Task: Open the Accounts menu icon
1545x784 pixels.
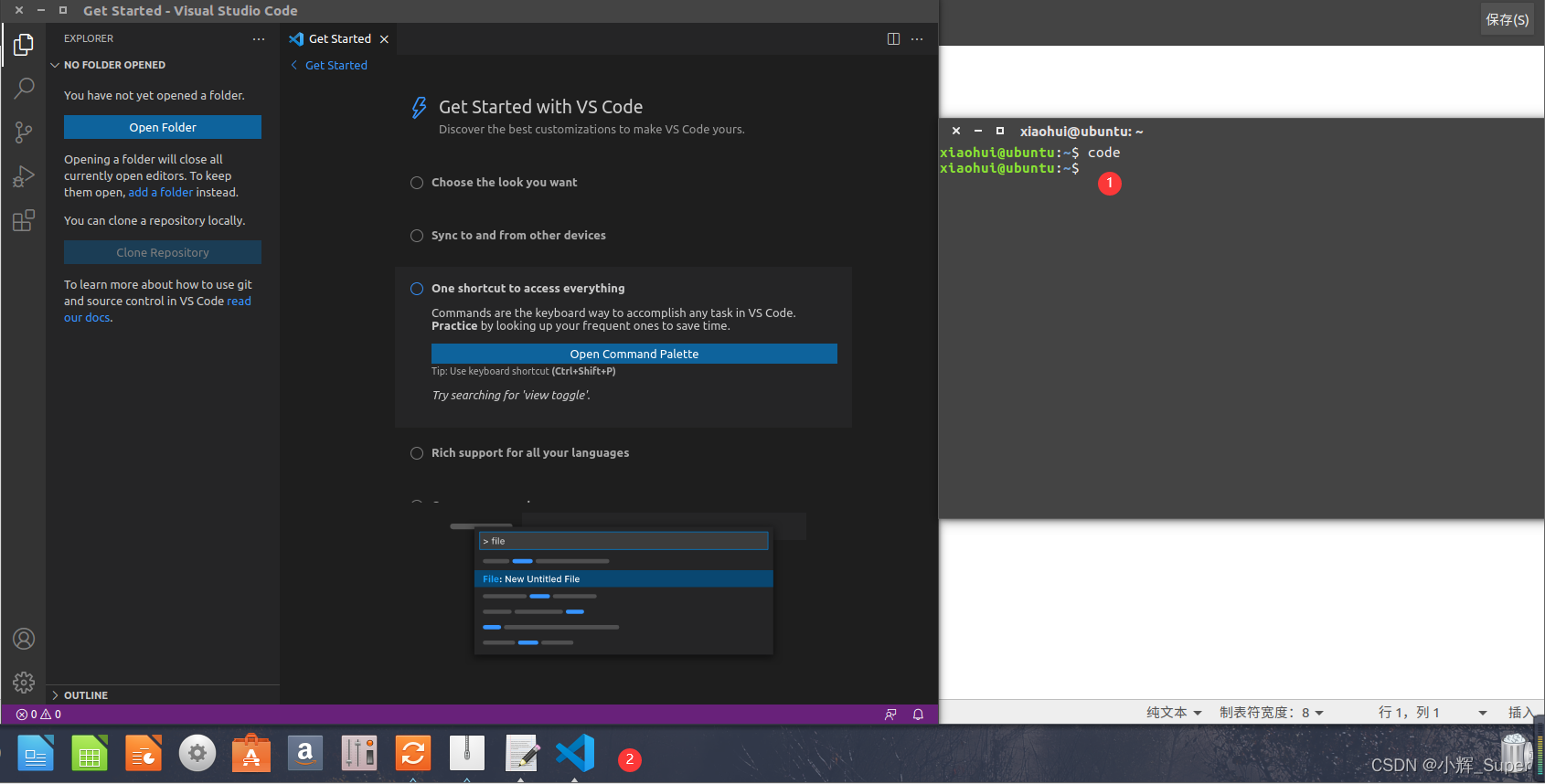Action: point(24,639)
